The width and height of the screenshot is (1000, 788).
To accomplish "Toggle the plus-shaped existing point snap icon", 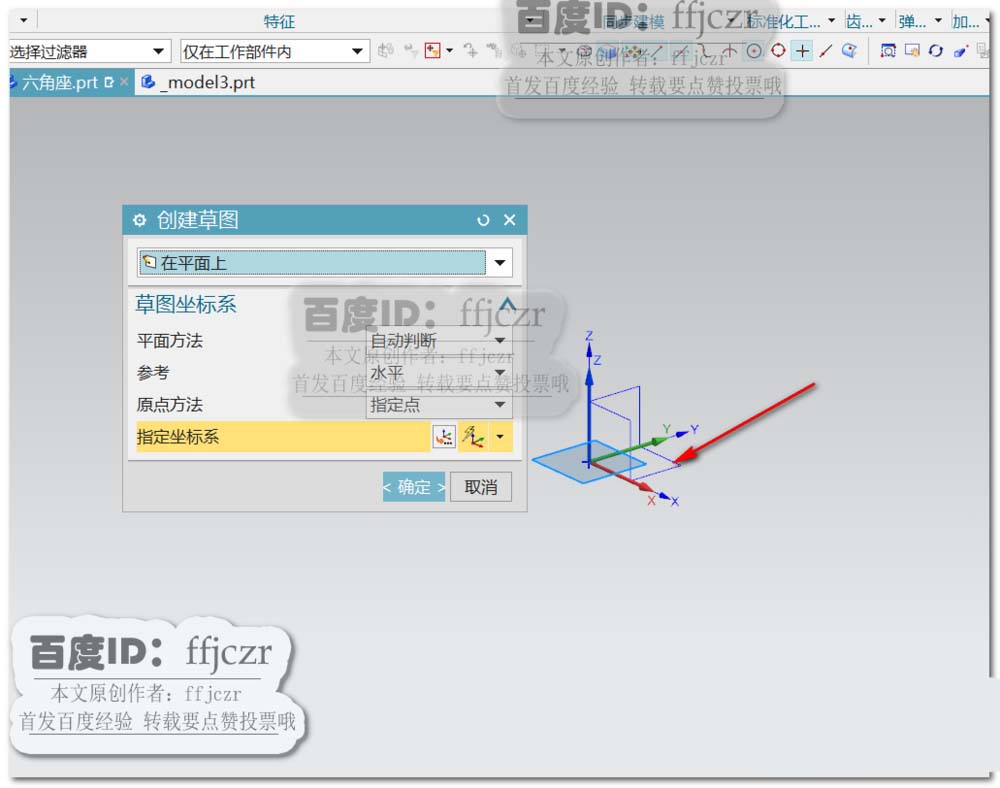I will pyautogui.click(x=802, y=51).
